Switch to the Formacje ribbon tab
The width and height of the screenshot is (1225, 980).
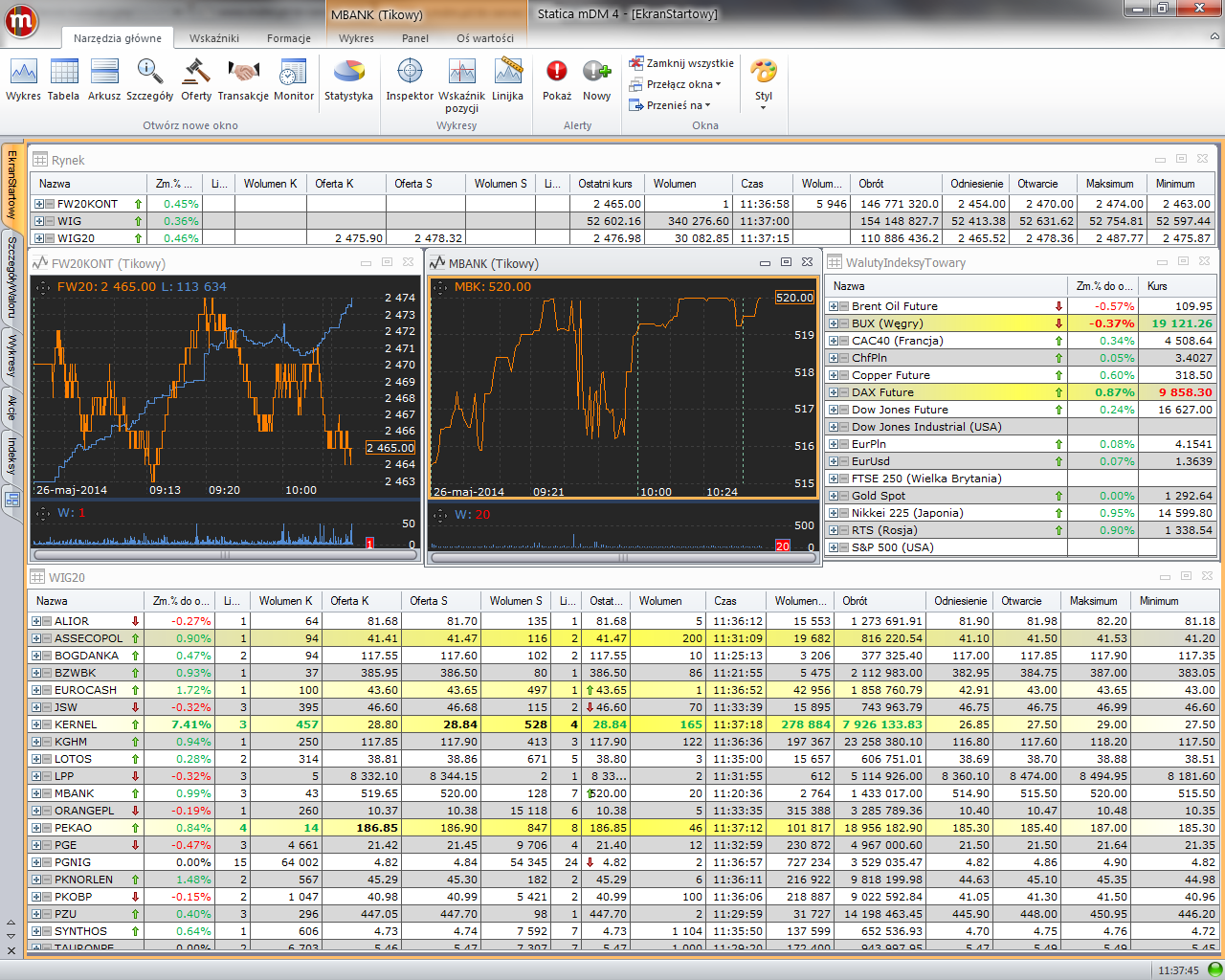[x=289, y=38]
